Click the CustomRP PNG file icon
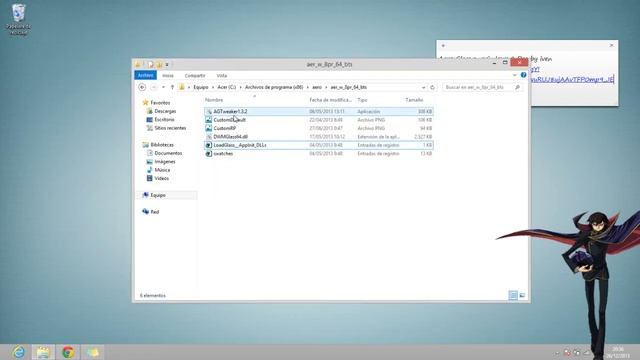Screen dimensions: 640x360 click(x=209, y=128)
